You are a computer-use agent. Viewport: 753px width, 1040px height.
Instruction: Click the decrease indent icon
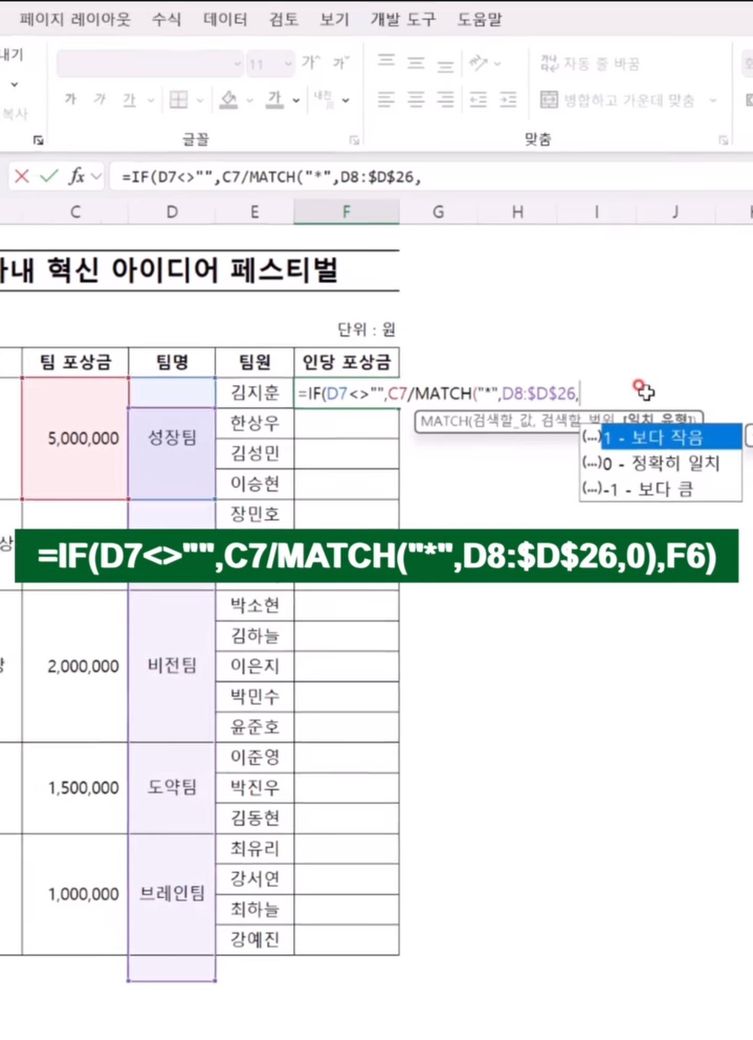pos(478,100)
